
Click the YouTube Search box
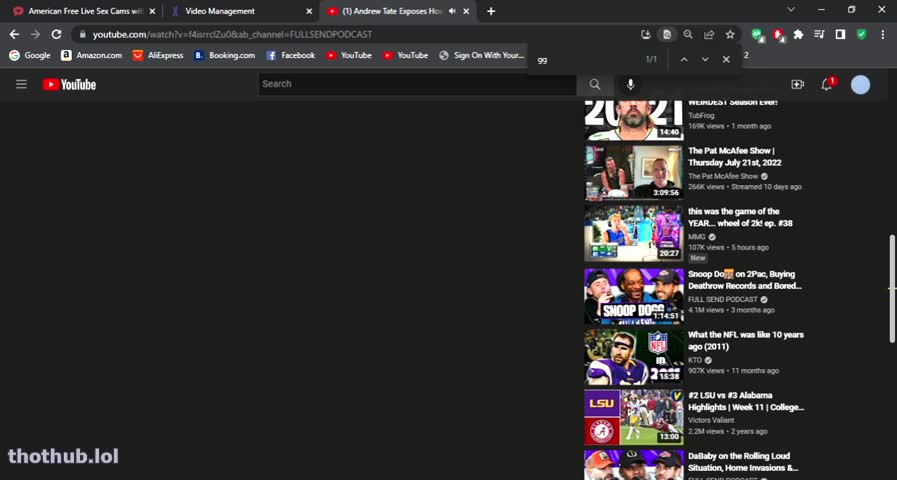(417, 84)
